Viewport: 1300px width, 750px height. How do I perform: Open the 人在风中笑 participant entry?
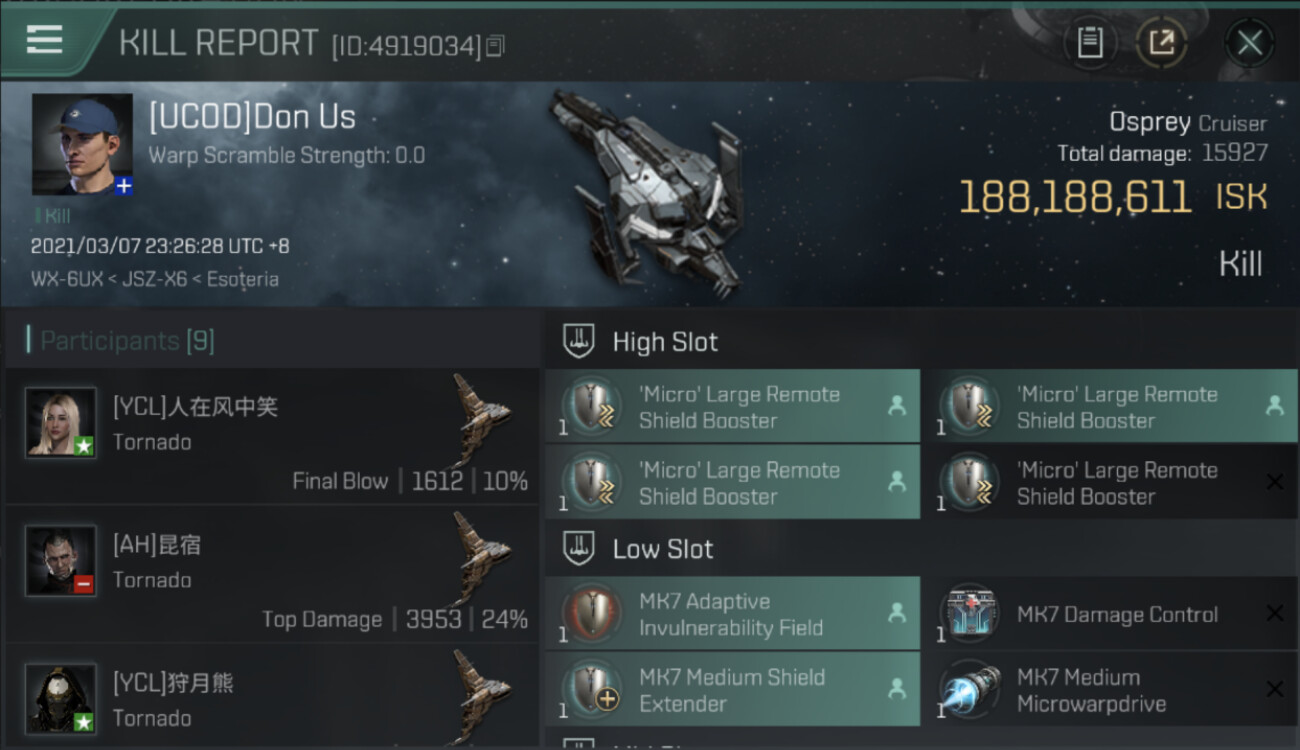272,436
